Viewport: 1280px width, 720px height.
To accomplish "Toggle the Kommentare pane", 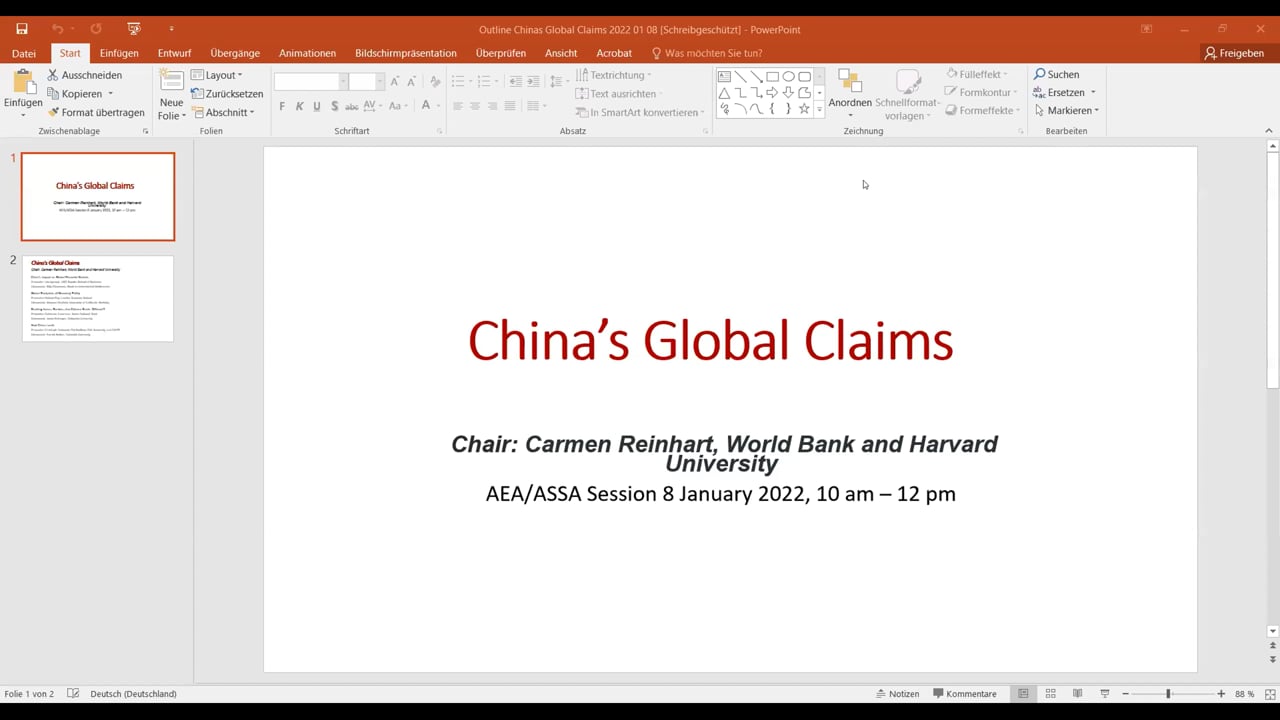I will tap(964, 694).
